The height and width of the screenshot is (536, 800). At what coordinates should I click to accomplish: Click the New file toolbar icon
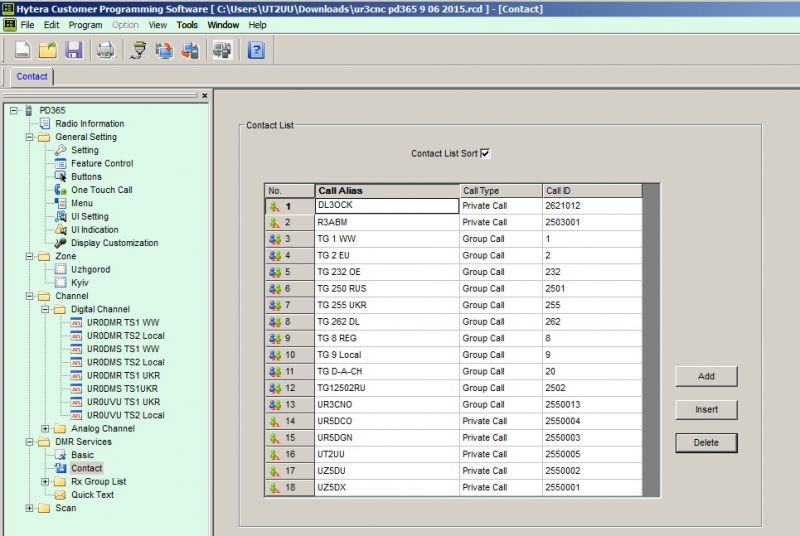click(x=22, y=50)
